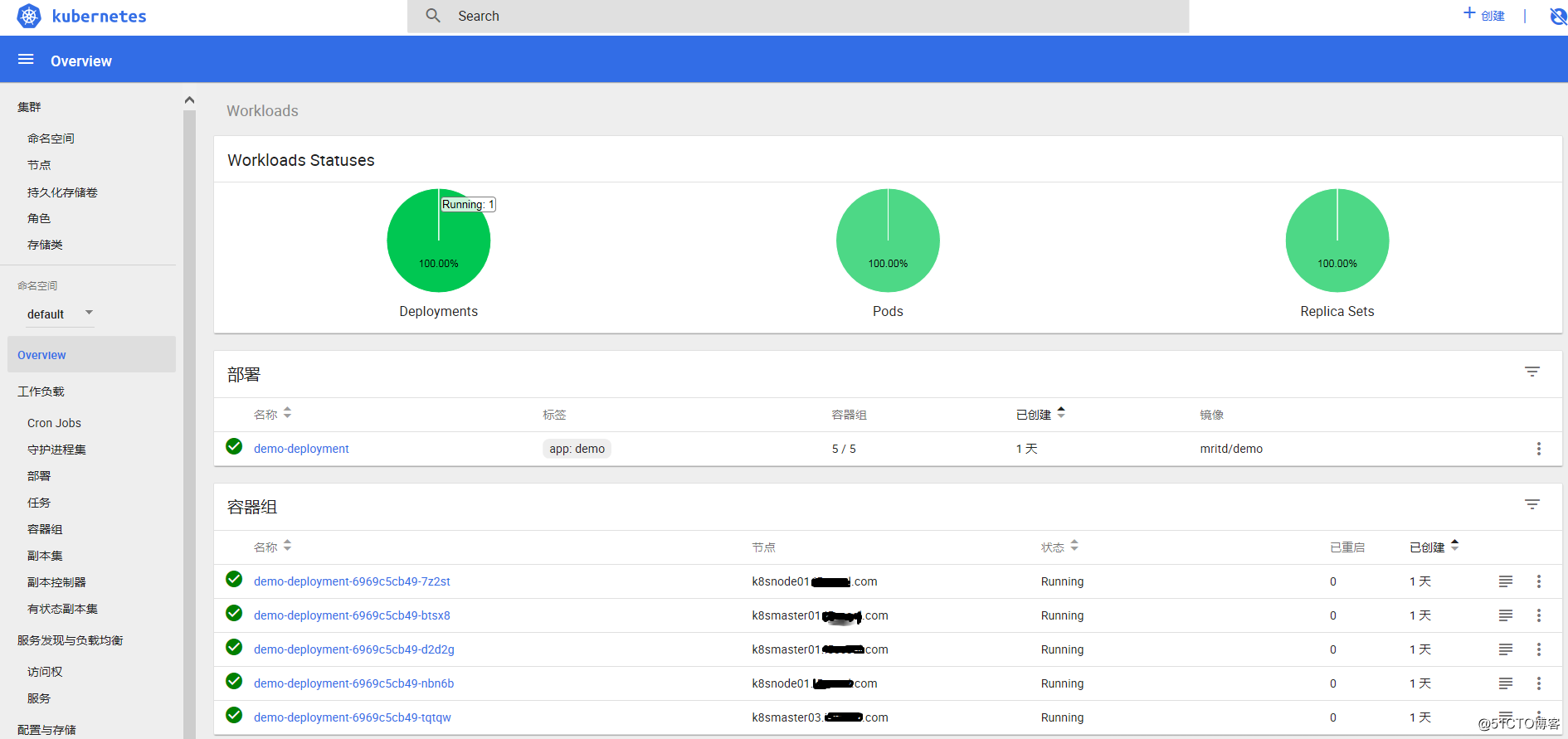1568x739 pixels.
Task: Open 有状态副本集 in the sidebar
Action: click(x=62, y=609)
